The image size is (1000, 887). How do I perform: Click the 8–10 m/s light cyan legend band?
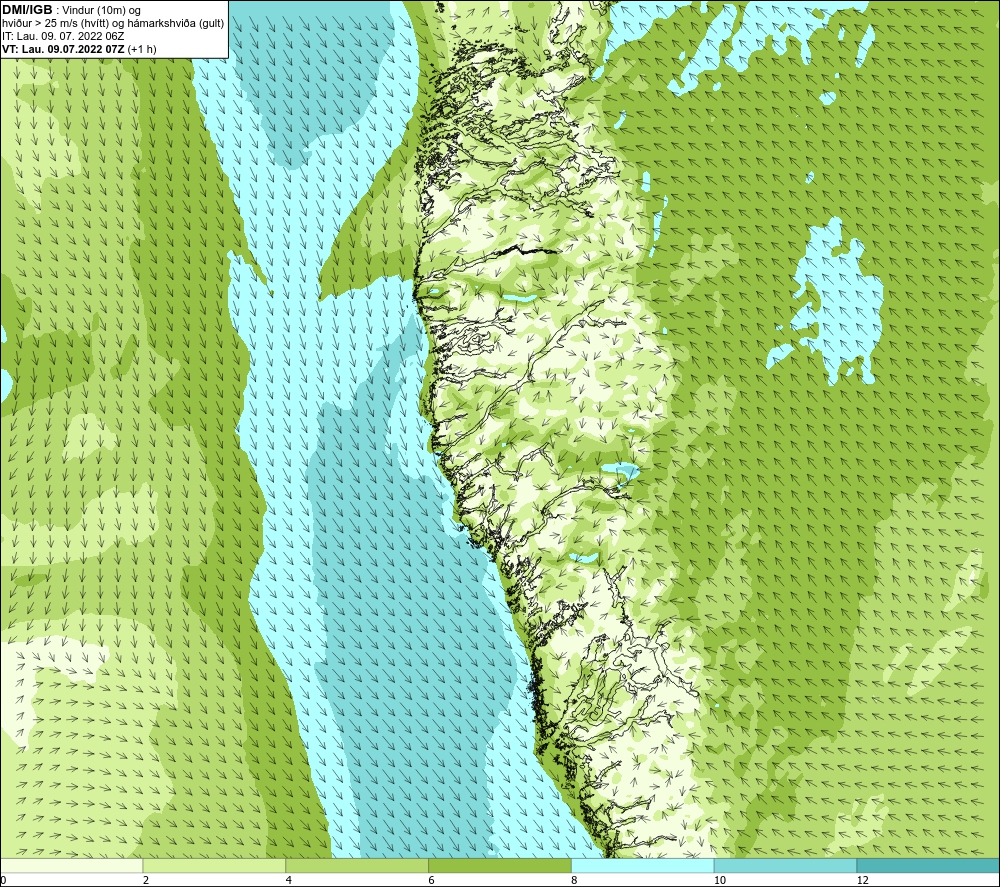click(643, 865)
